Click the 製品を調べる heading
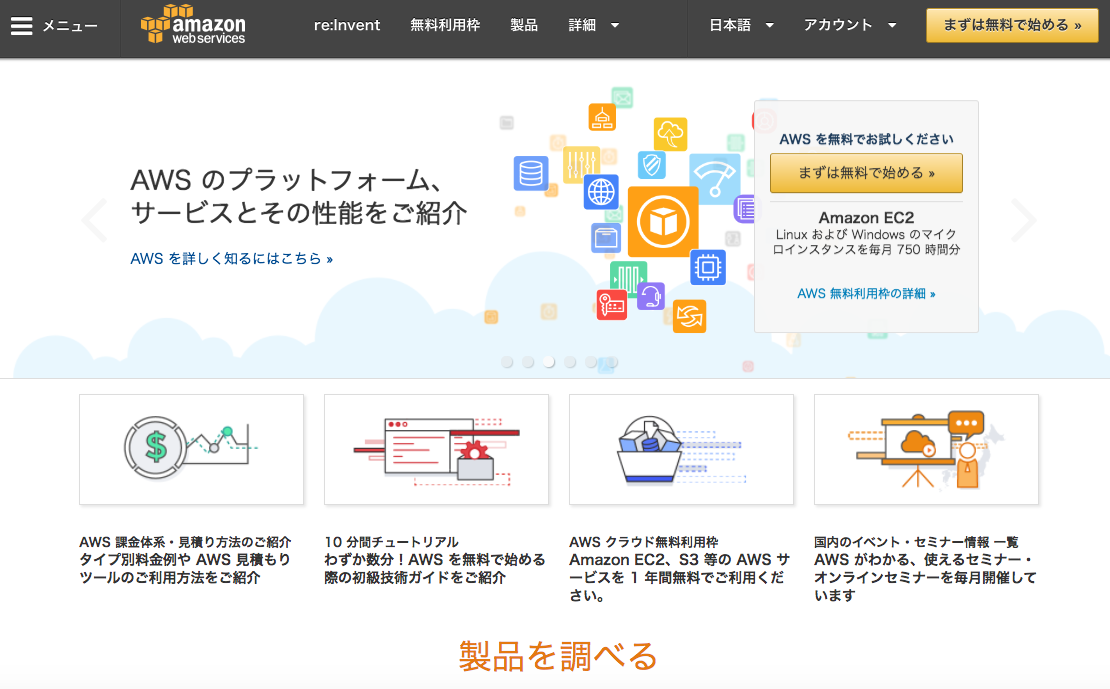Screen dimensions: 1110x689 [x=559, y=656]
